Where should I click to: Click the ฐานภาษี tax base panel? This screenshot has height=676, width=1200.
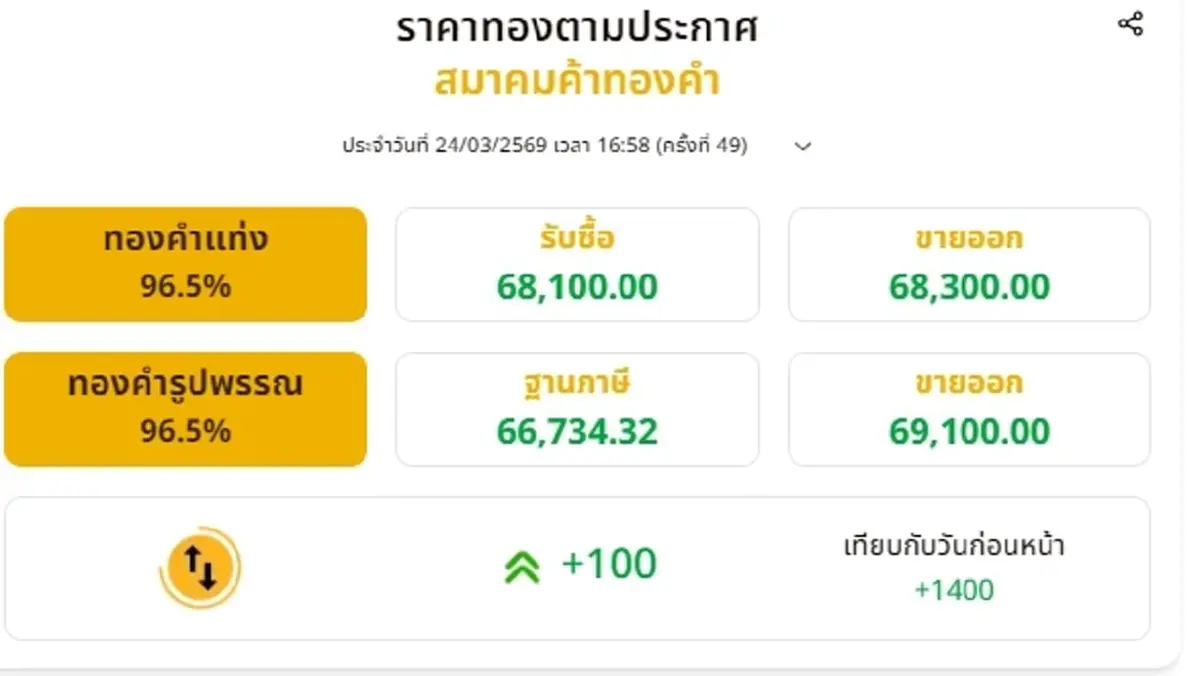(578, 408)
